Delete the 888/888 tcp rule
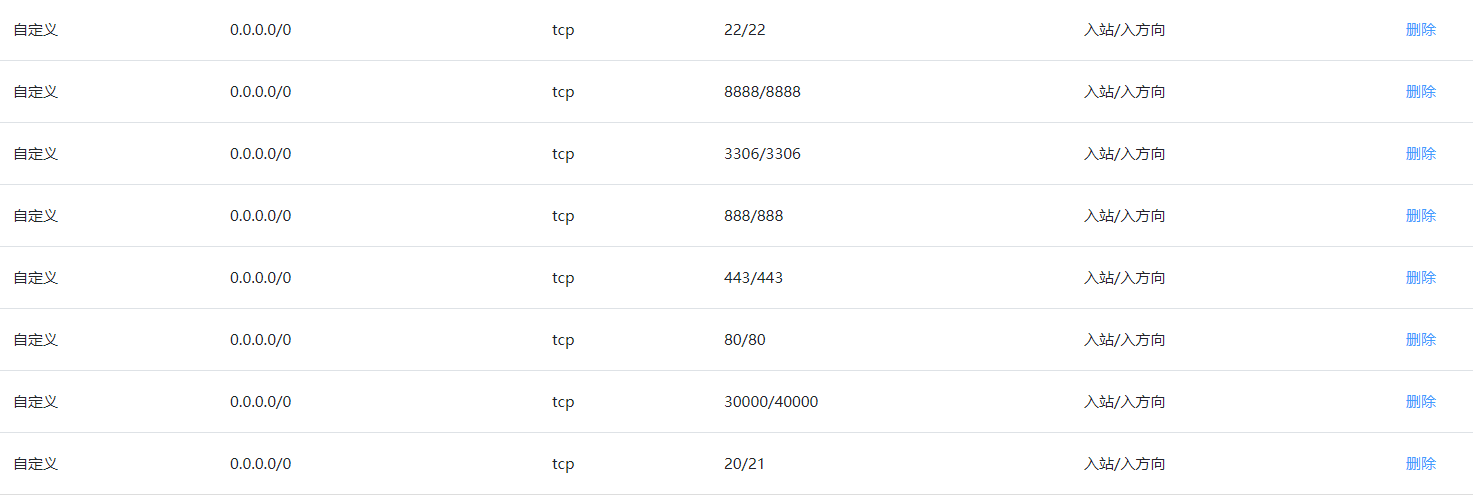This screenshot has height=496, width=1473. (1421, 216)
